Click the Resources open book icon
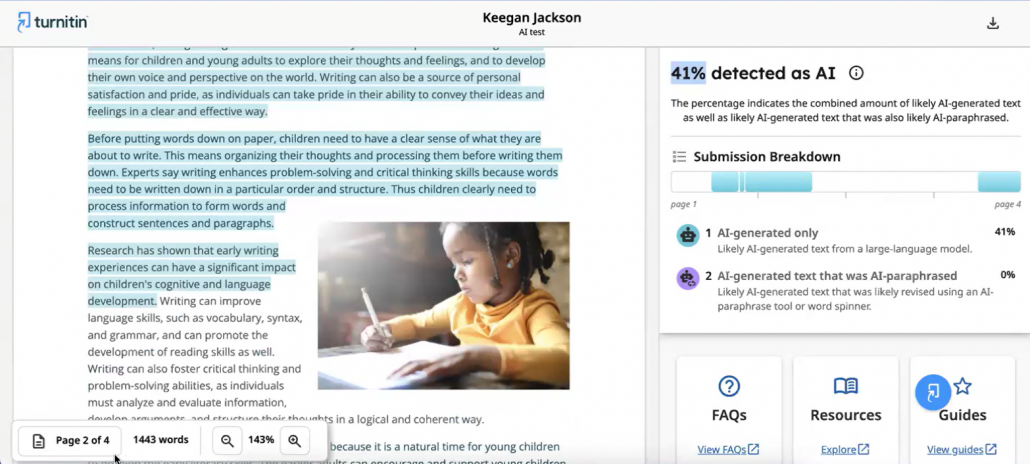 (845, 386)
